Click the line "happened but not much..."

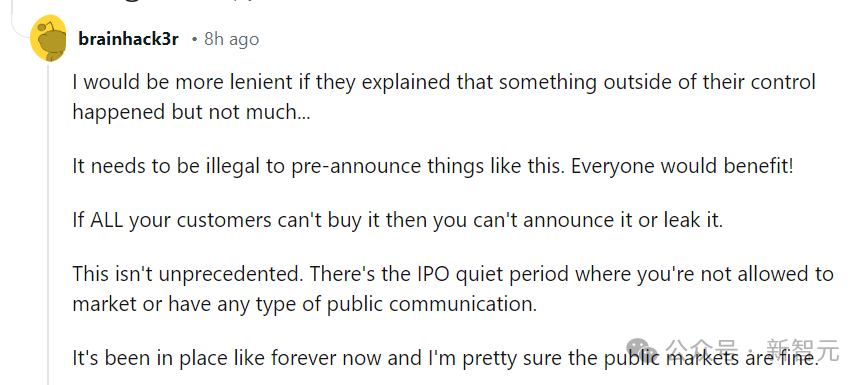(x=191, y=112)
